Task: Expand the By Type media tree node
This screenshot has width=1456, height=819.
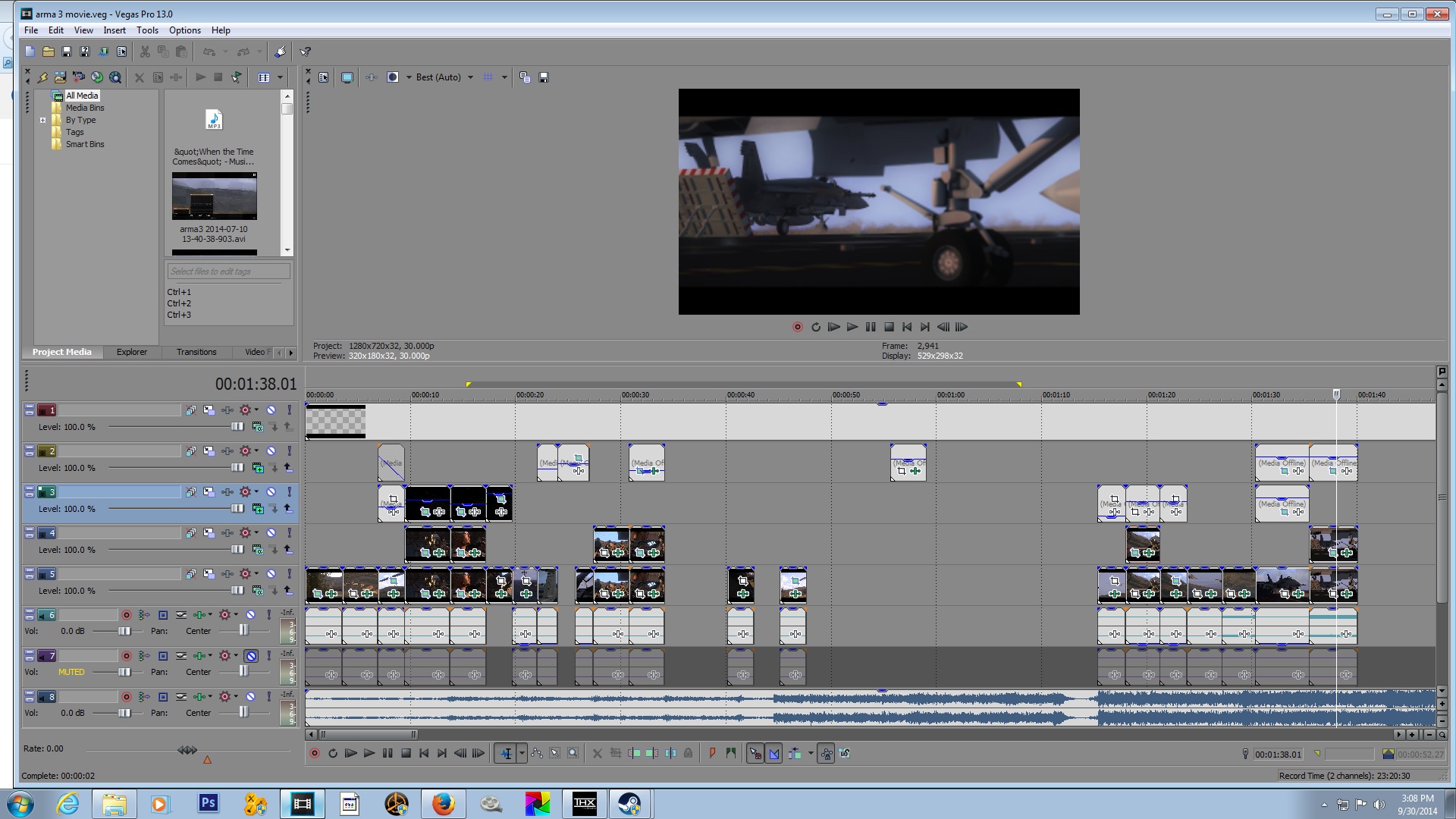Action: (42, 120)
